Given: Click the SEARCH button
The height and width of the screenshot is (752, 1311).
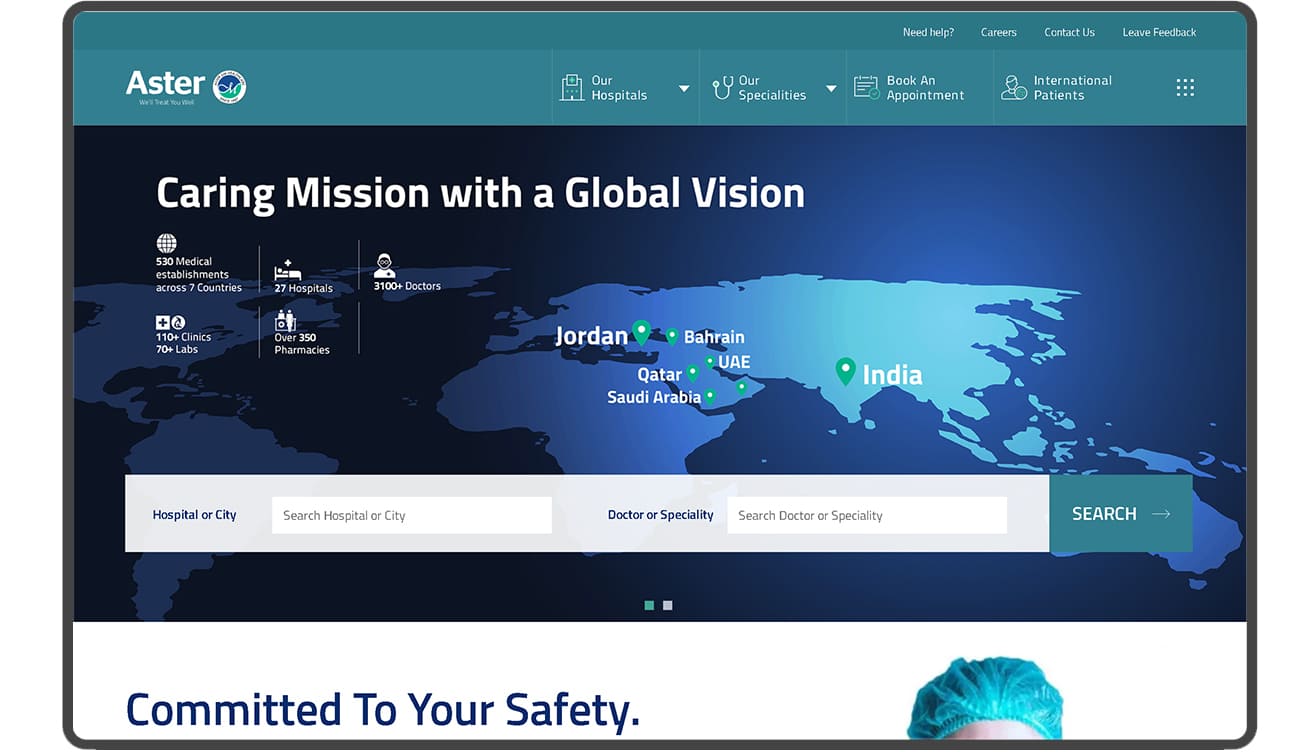Looking at the screenshot, I should [x=1121, y=514].
